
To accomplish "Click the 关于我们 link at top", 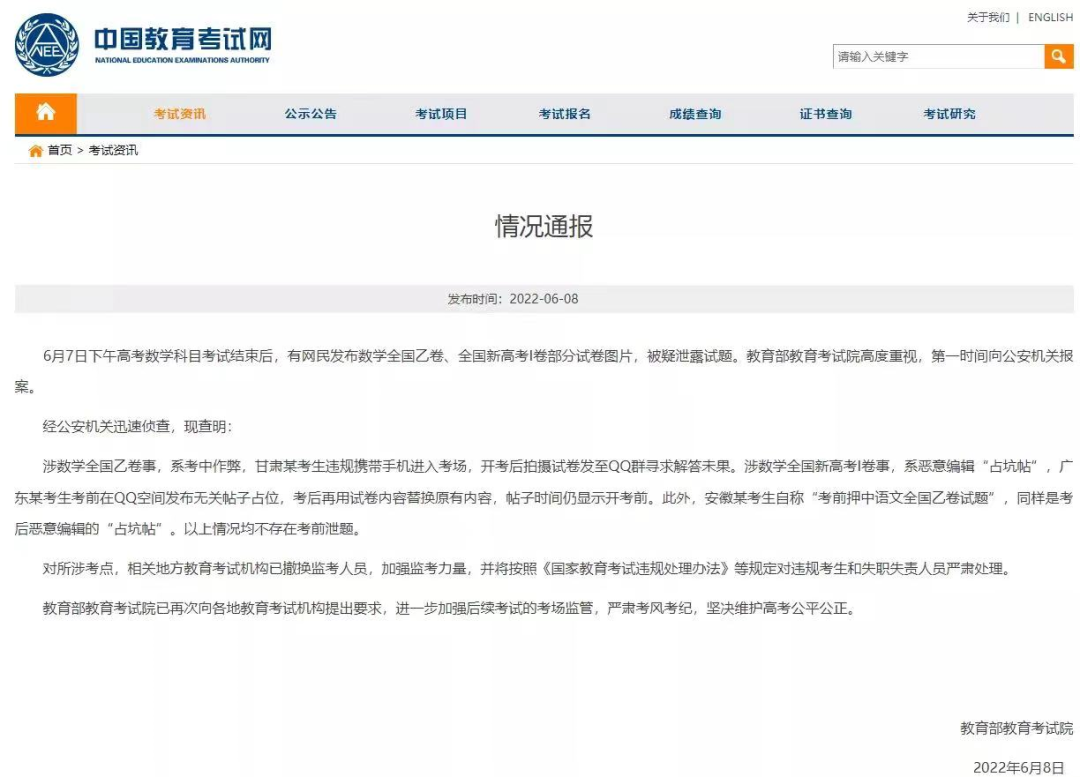I will [988, 17].
